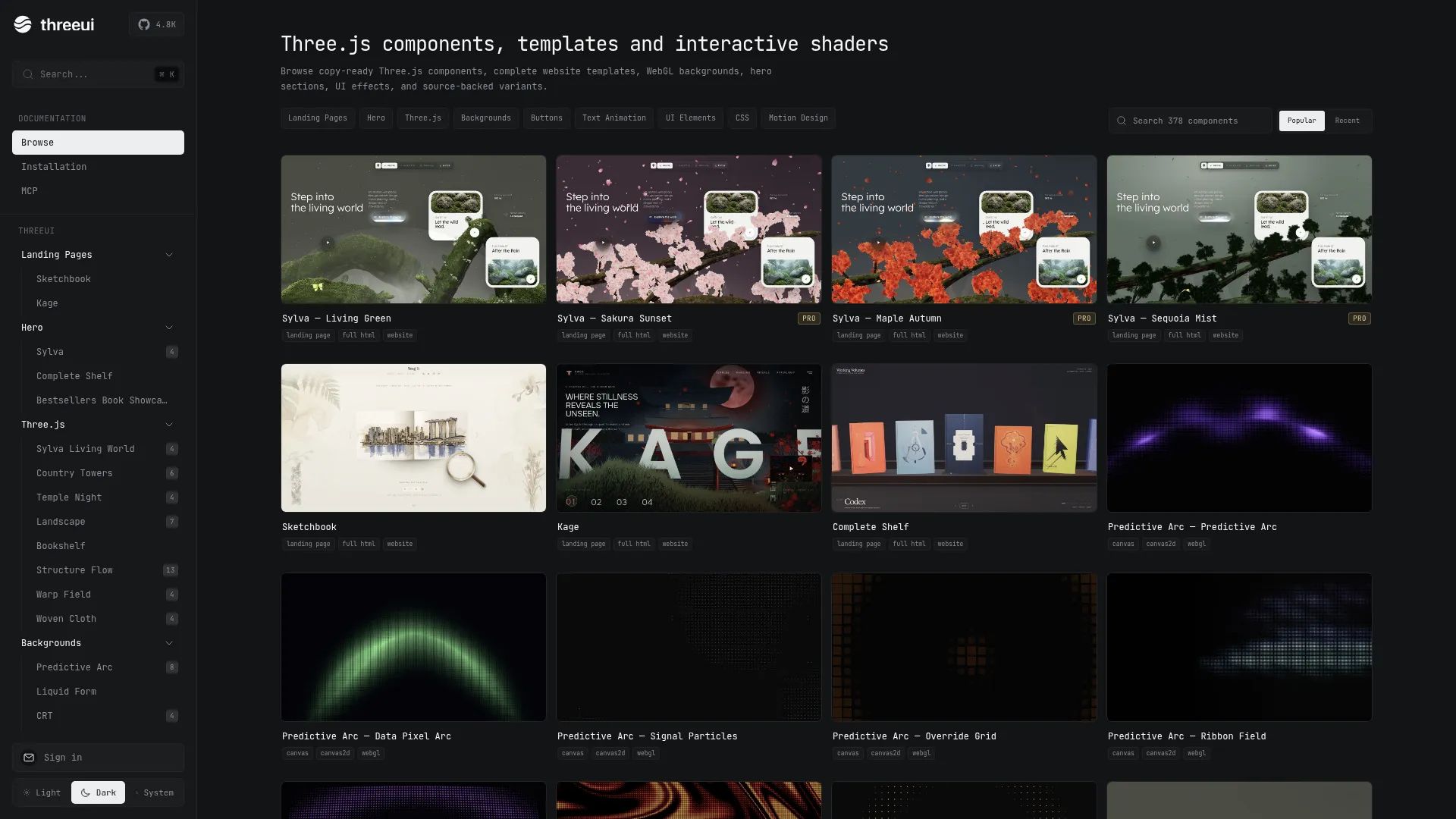Open the Browse documentation page

[98, 143]
